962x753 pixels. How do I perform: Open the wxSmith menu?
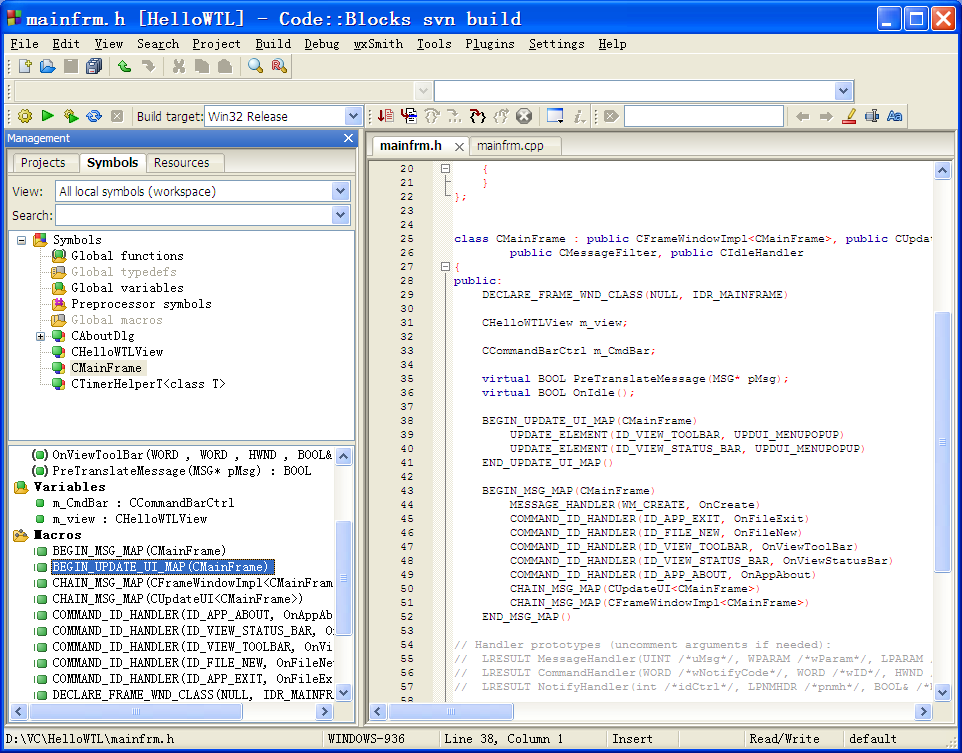(x=379, y=44)
